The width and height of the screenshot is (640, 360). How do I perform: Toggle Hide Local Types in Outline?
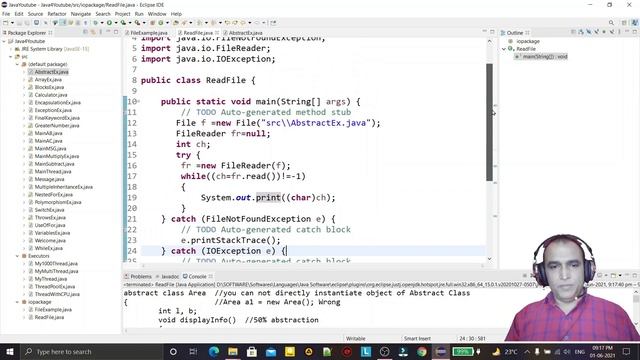coord(612,32)
